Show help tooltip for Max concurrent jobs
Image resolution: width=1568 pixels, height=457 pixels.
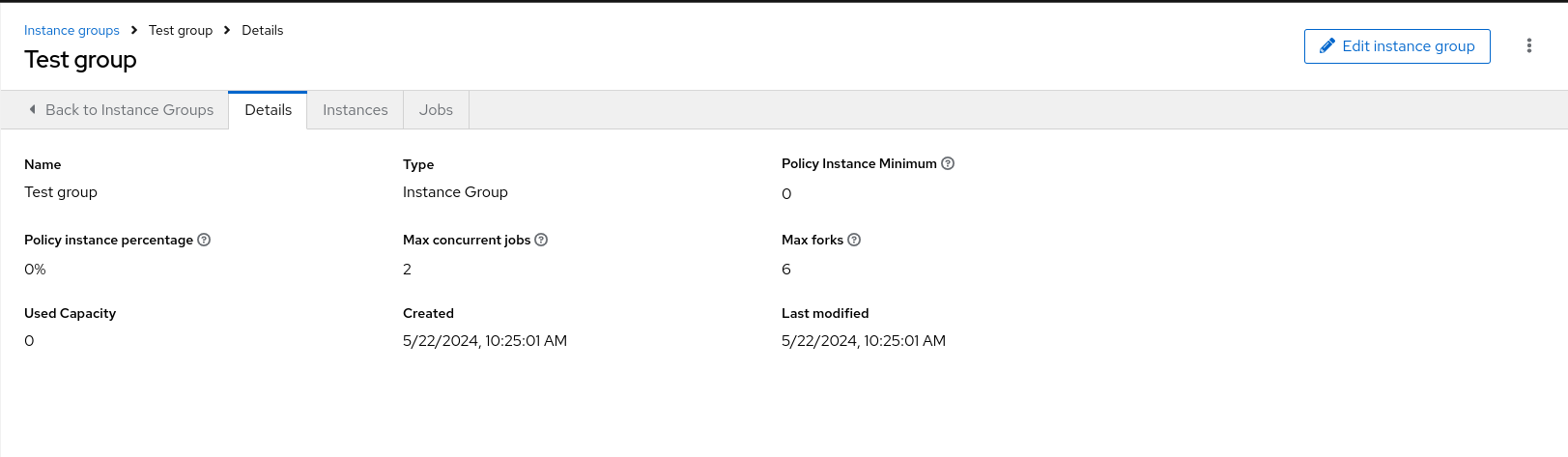coord(541,240)
